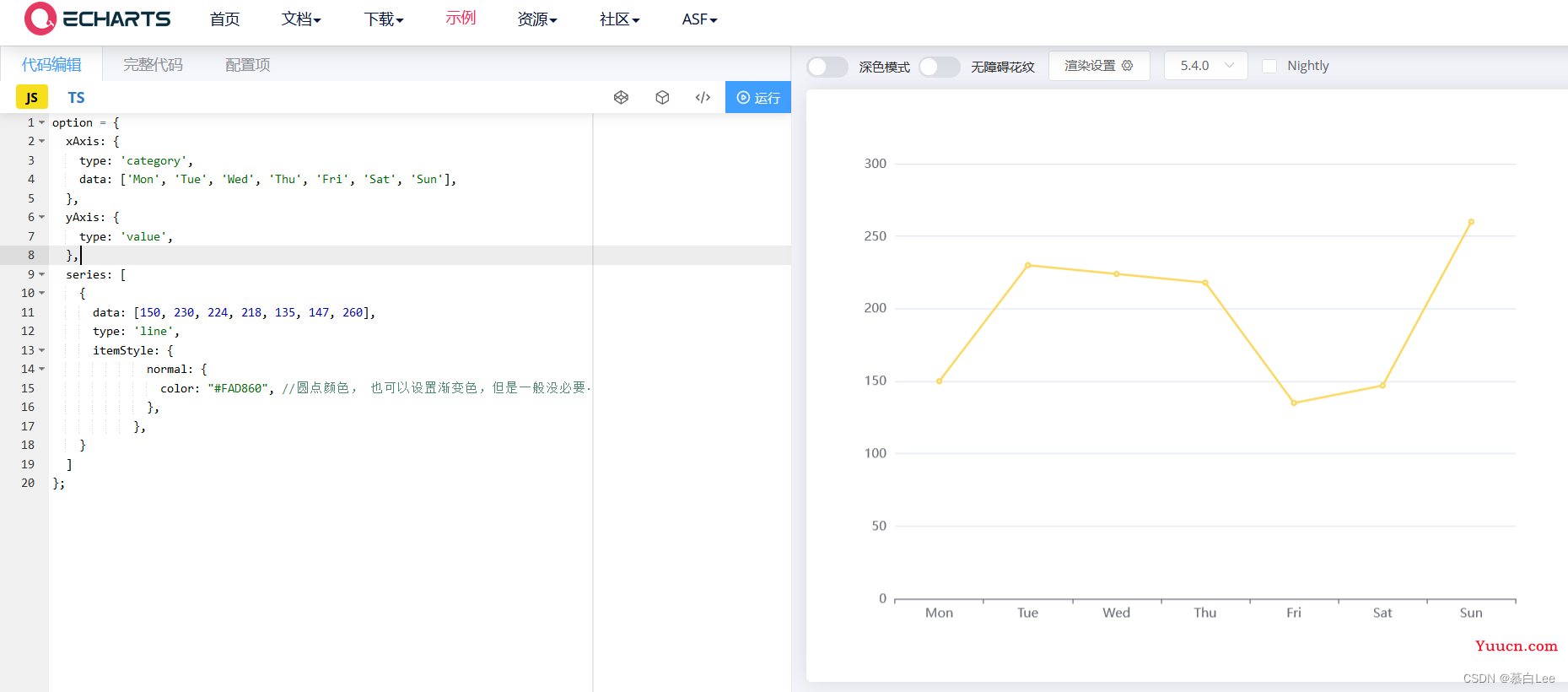
Task: Collapse the itemStyle fold arrow at line 13
Action: pyautogui.click(x=42, y=350)
